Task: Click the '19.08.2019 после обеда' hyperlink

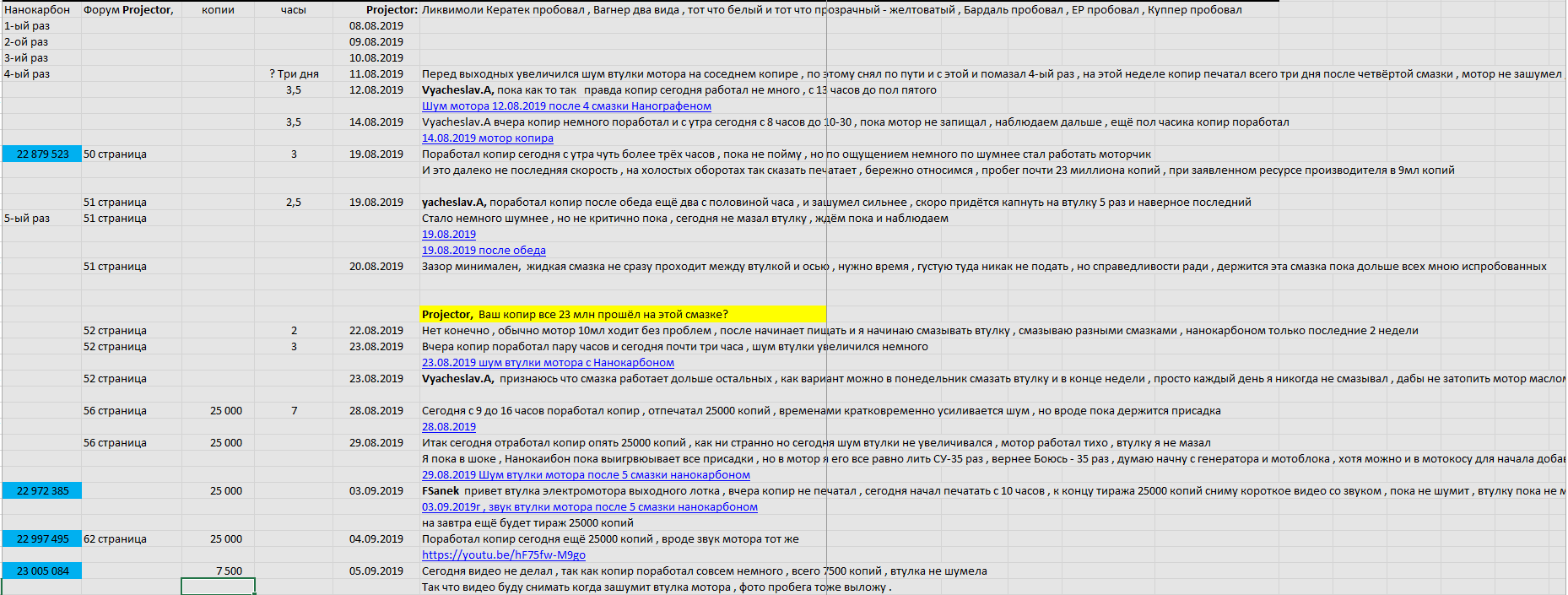Action: tap(484, 251)
